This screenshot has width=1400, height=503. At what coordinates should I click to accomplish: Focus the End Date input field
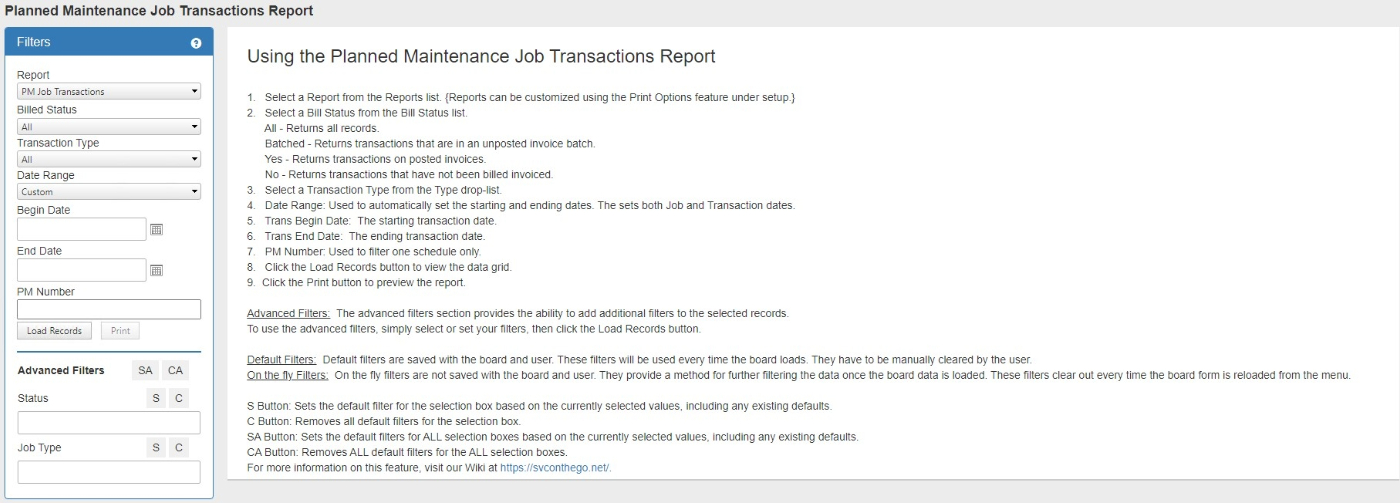click(82, 270)
